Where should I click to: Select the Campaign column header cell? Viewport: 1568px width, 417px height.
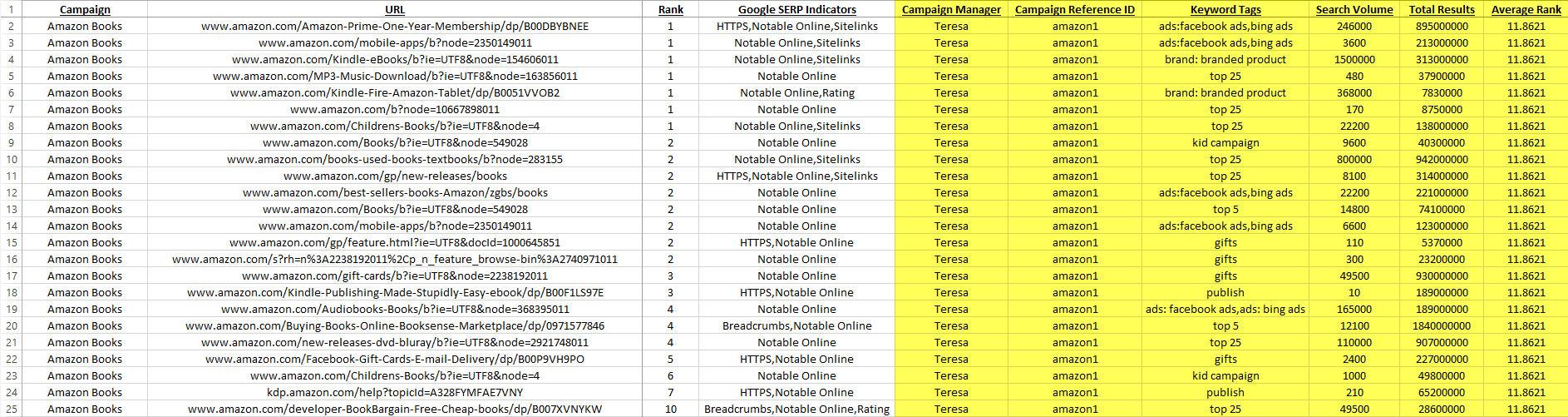85,9
